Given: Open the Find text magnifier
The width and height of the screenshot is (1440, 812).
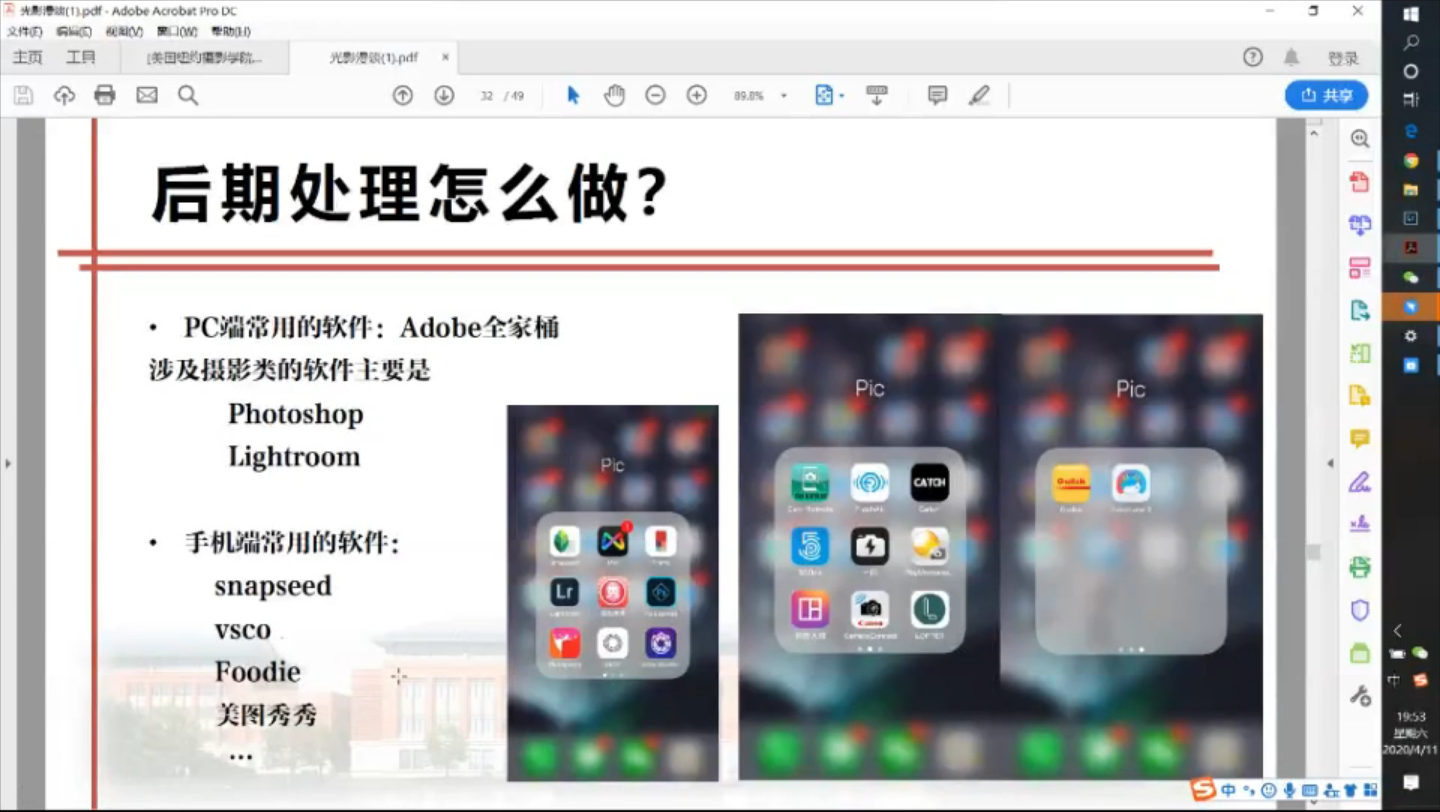Looking at the screenshot, I should coord(188,95).
